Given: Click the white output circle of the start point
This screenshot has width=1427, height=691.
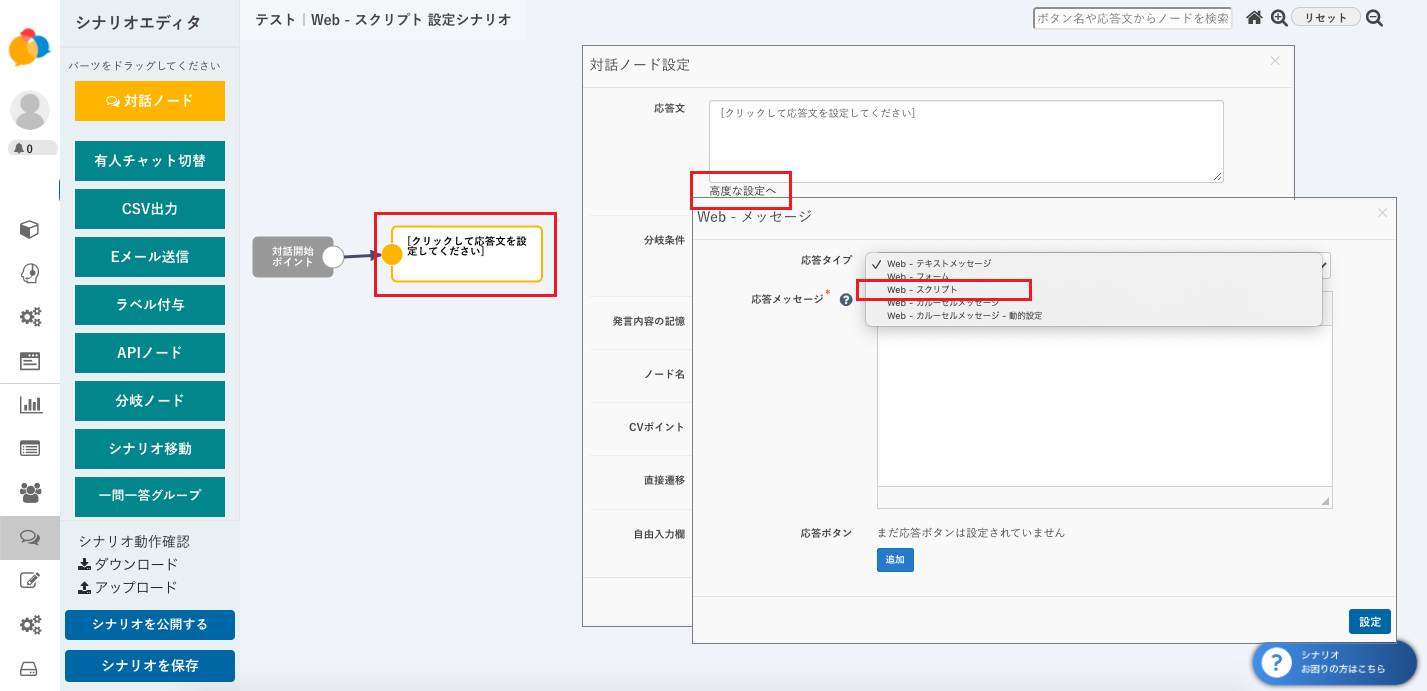Looking at the screenshot, I should [333, 257].
